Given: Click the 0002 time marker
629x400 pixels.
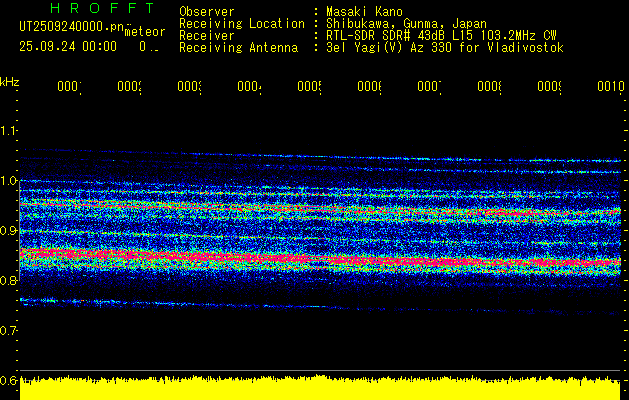Looking at the screenshot, I should point(130,87).
